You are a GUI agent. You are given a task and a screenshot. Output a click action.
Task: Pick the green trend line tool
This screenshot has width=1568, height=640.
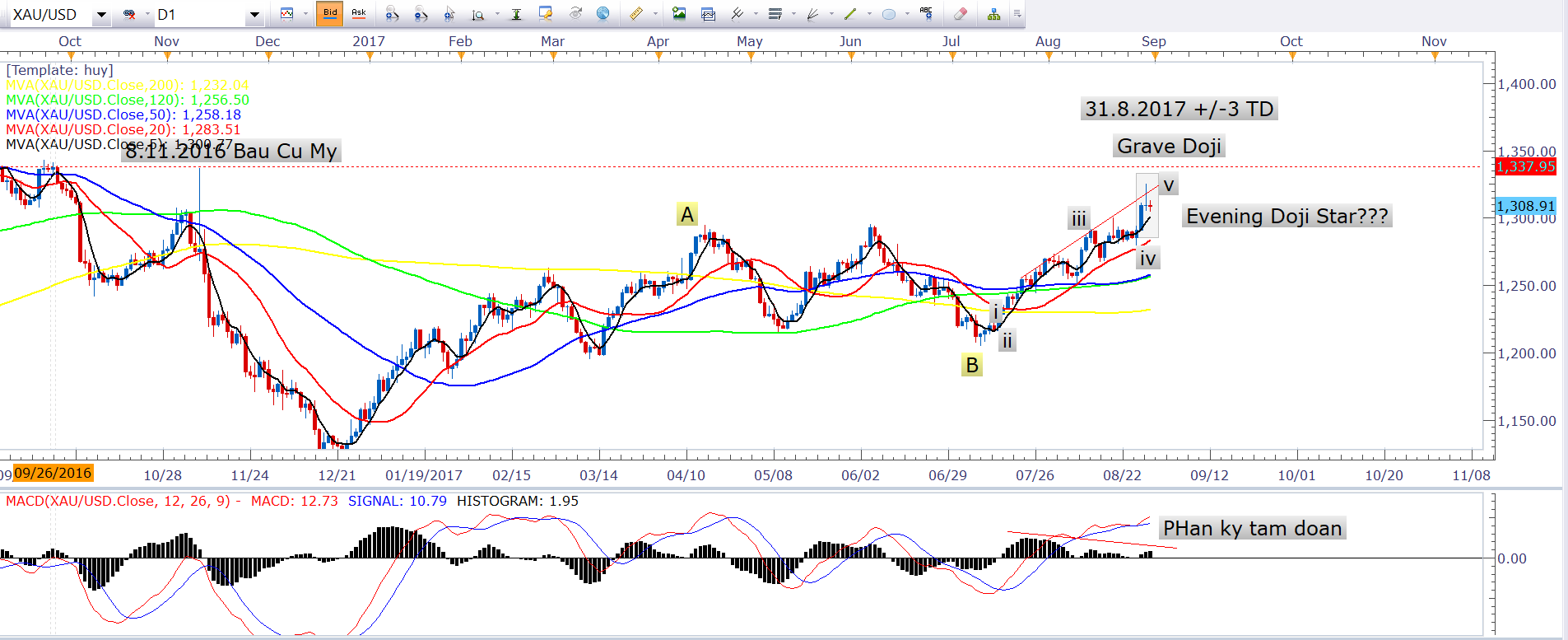850,14
